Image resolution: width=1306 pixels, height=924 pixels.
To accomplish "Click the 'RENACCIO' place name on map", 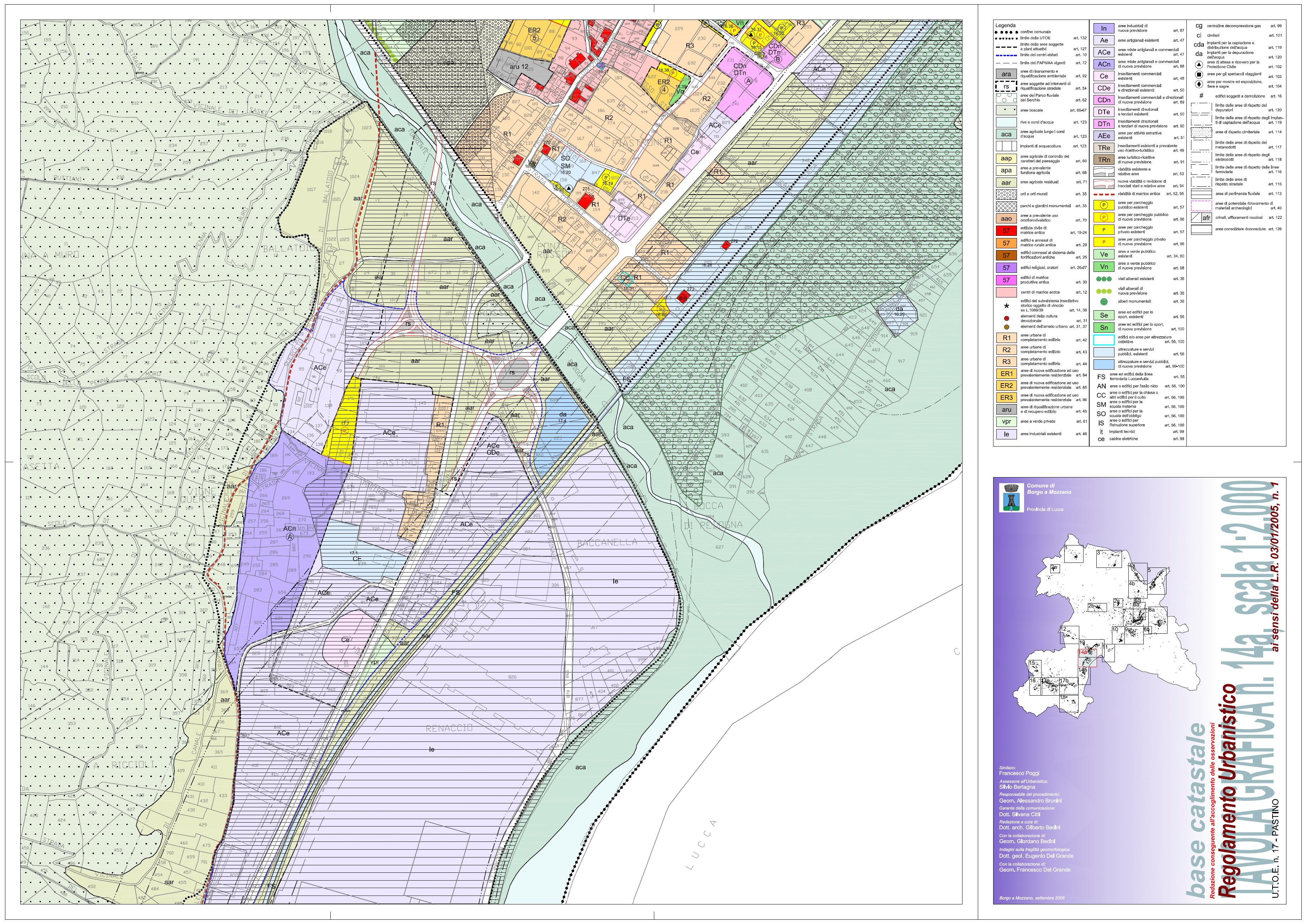I will (x=449, y=728).
